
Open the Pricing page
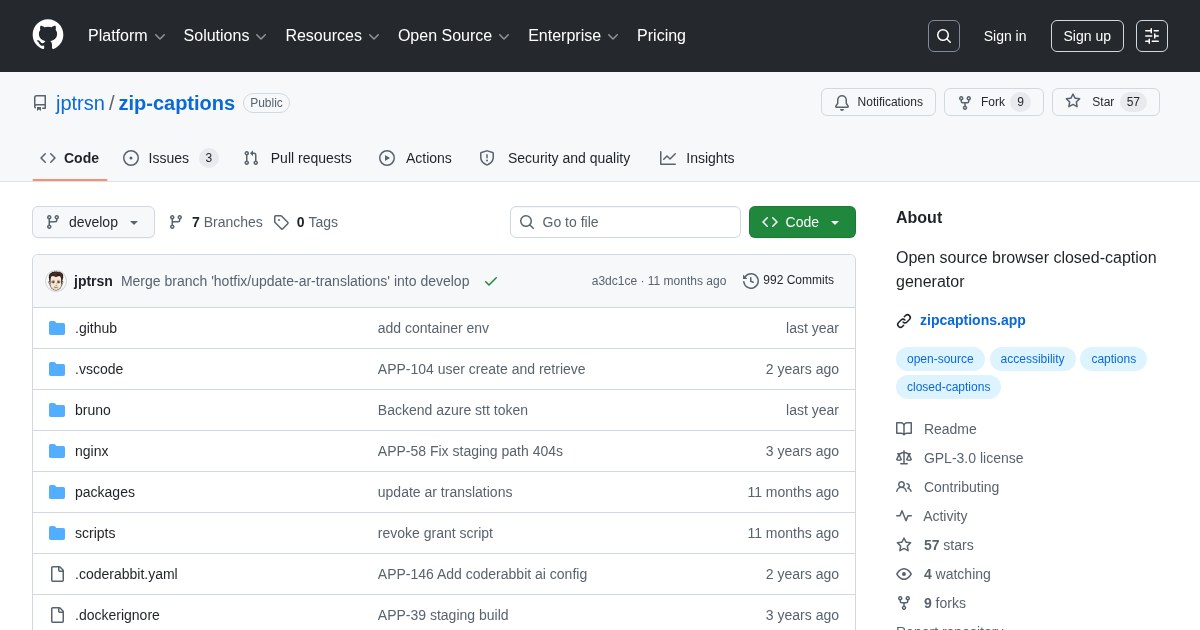661,36
